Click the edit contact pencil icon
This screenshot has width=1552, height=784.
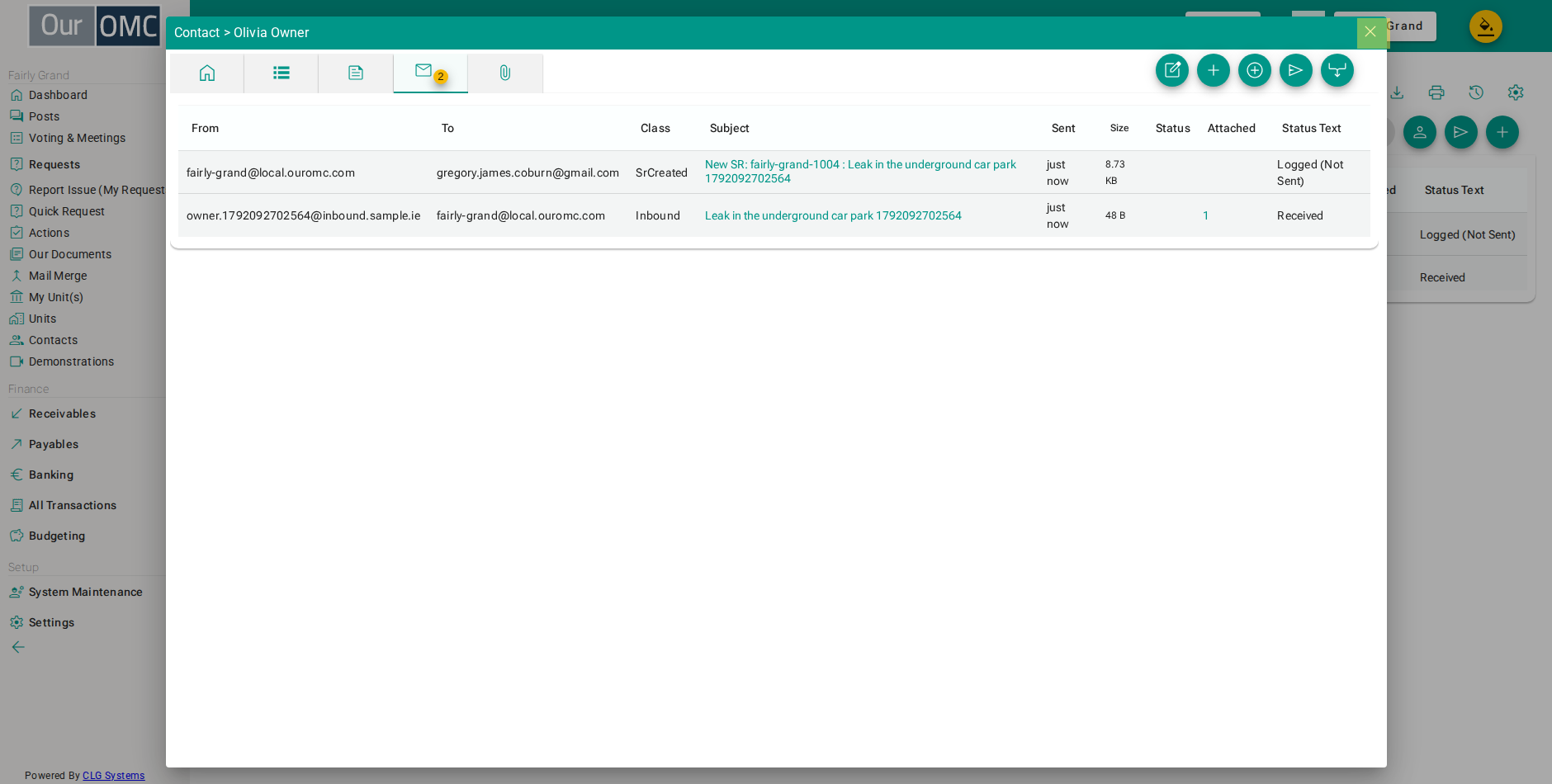pos(1172,70)
